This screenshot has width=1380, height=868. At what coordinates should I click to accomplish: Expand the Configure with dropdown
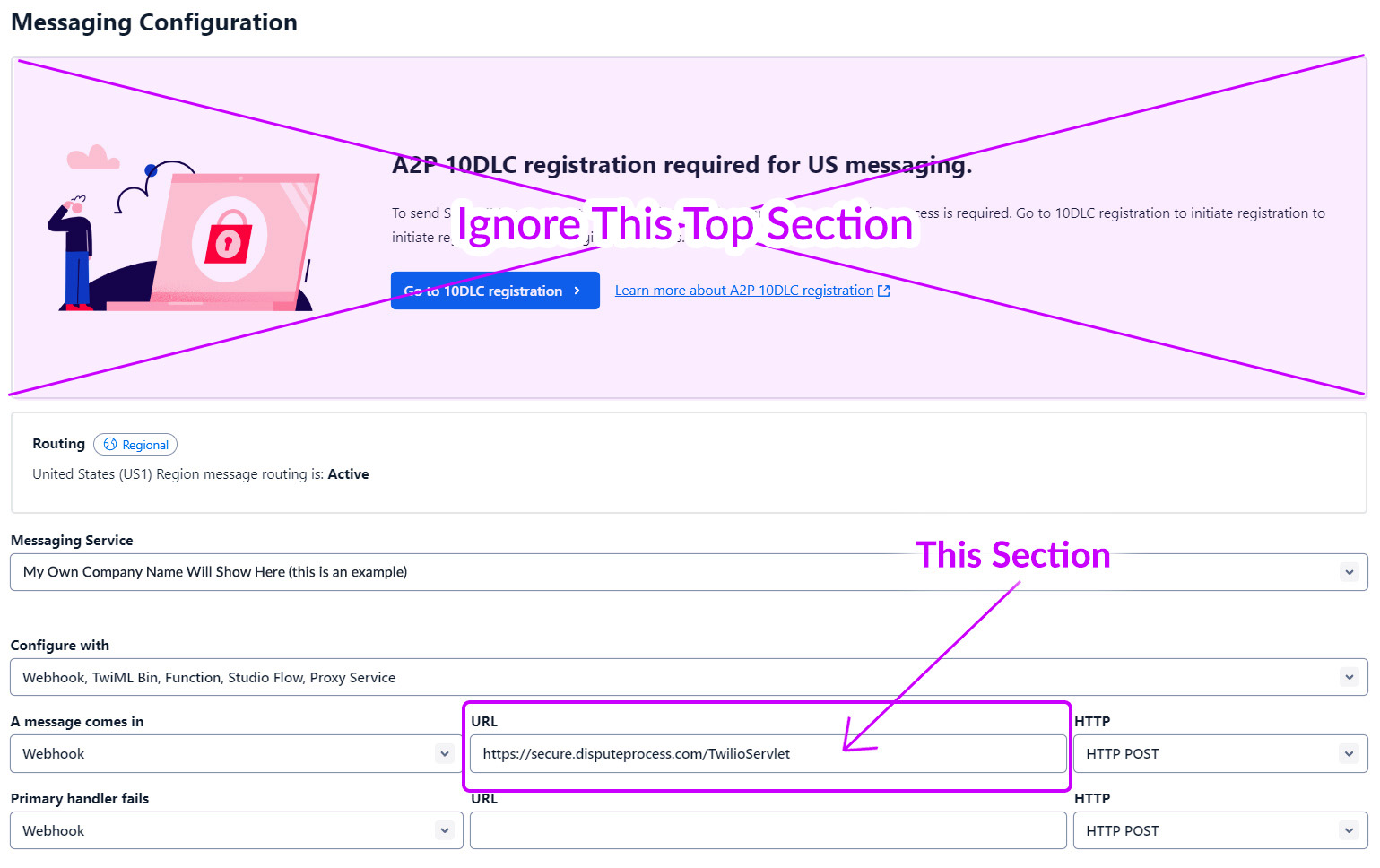(x=689, y=677)
